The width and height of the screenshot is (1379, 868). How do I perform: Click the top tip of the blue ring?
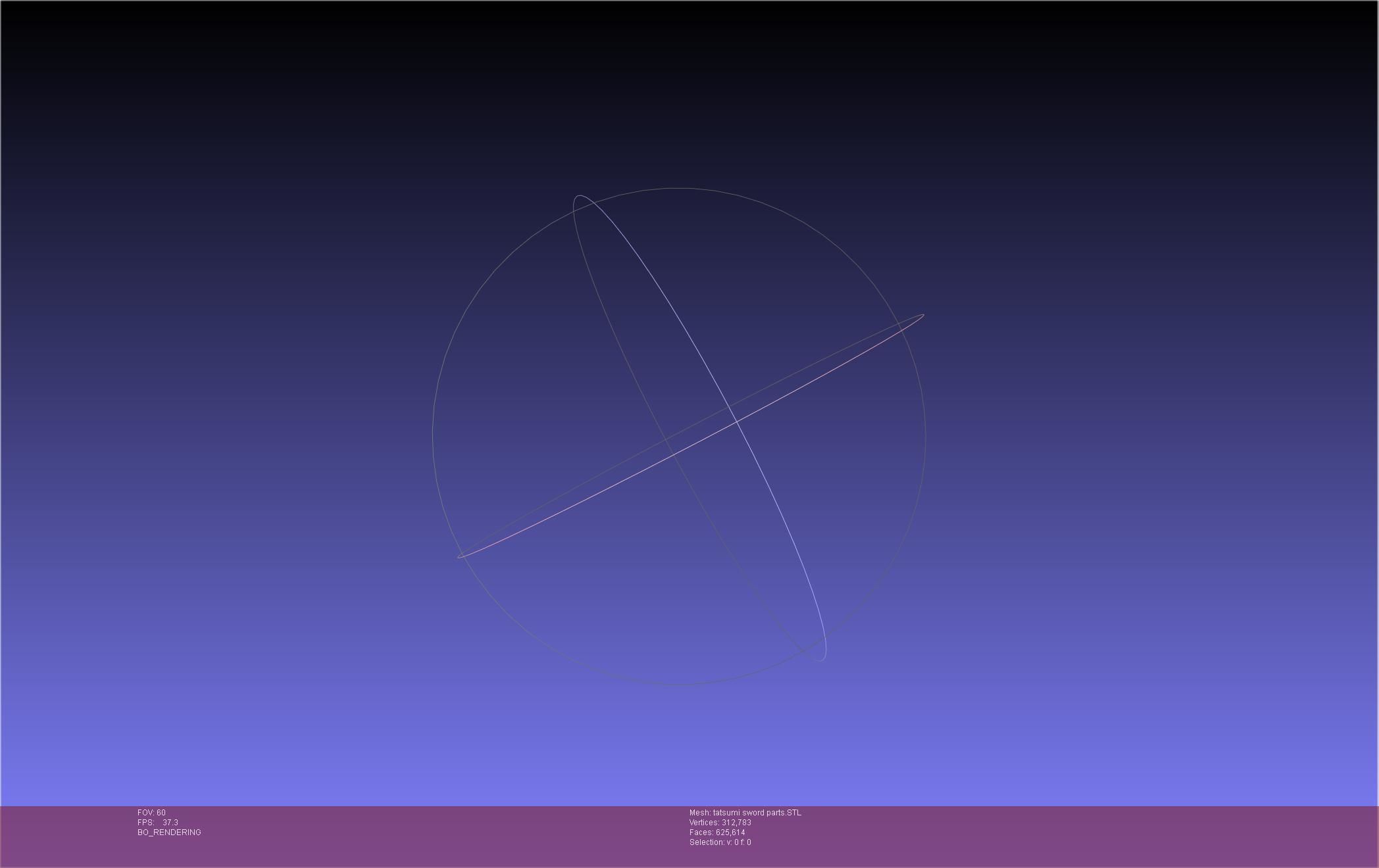578,196
